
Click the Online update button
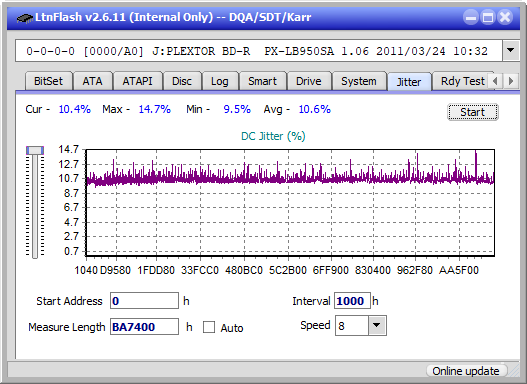coord(465,371)
